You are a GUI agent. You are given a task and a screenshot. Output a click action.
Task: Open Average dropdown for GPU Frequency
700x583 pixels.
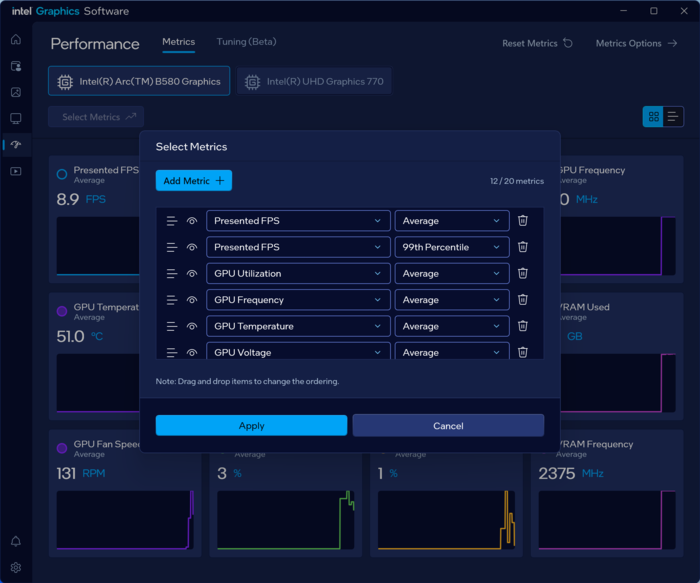(x=452, y=300)
